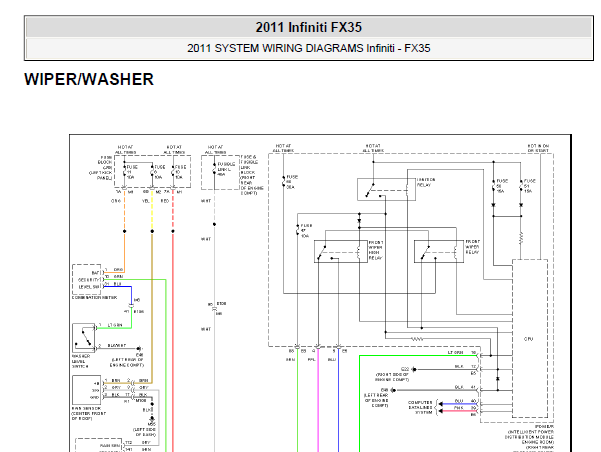601x452 pixels.
Task: Click the 'FUSE 47 10A' label
Action: point(306,231)
